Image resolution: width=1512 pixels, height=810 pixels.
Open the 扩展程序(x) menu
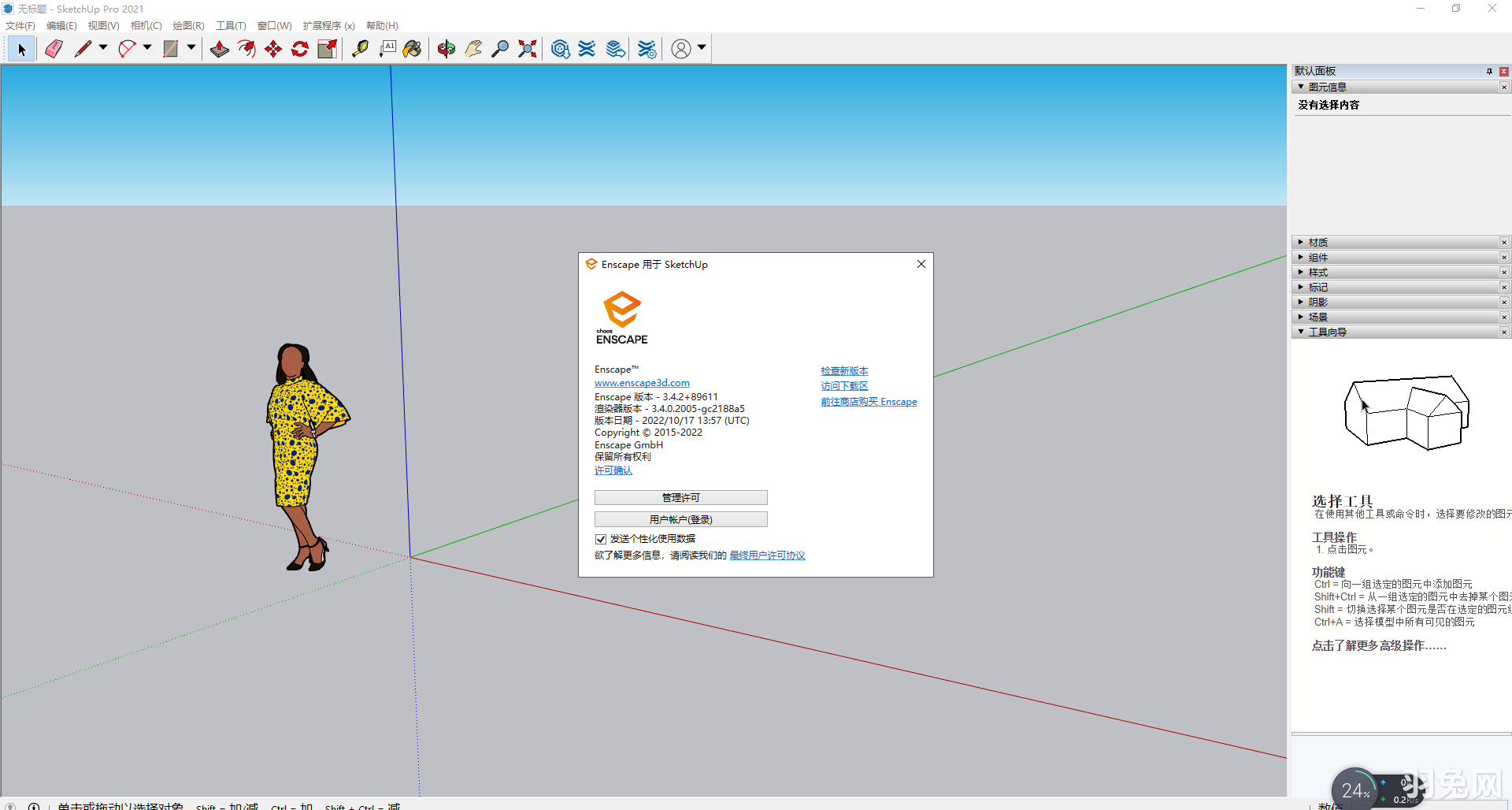[328, 25]
